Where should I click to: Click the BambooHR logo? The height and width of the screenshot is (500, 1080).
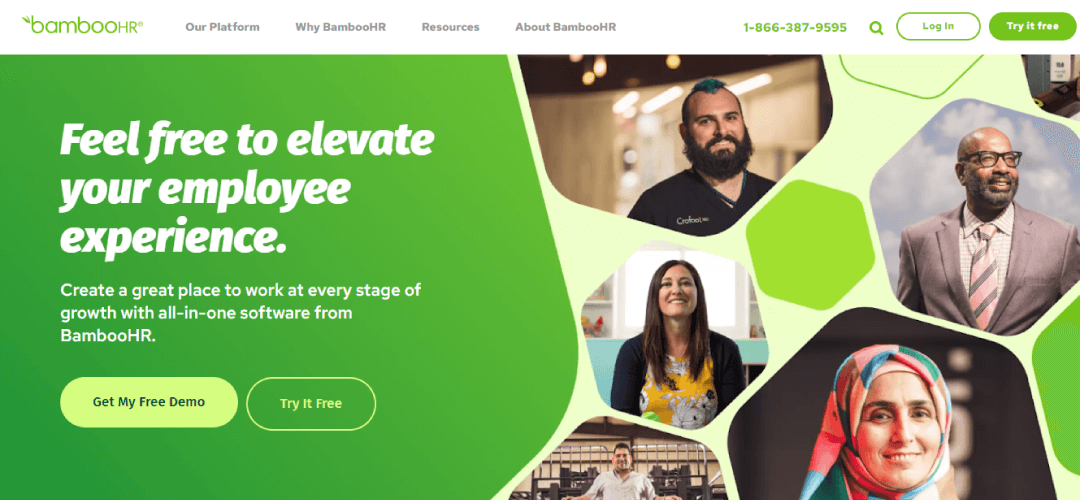[82, 25]
